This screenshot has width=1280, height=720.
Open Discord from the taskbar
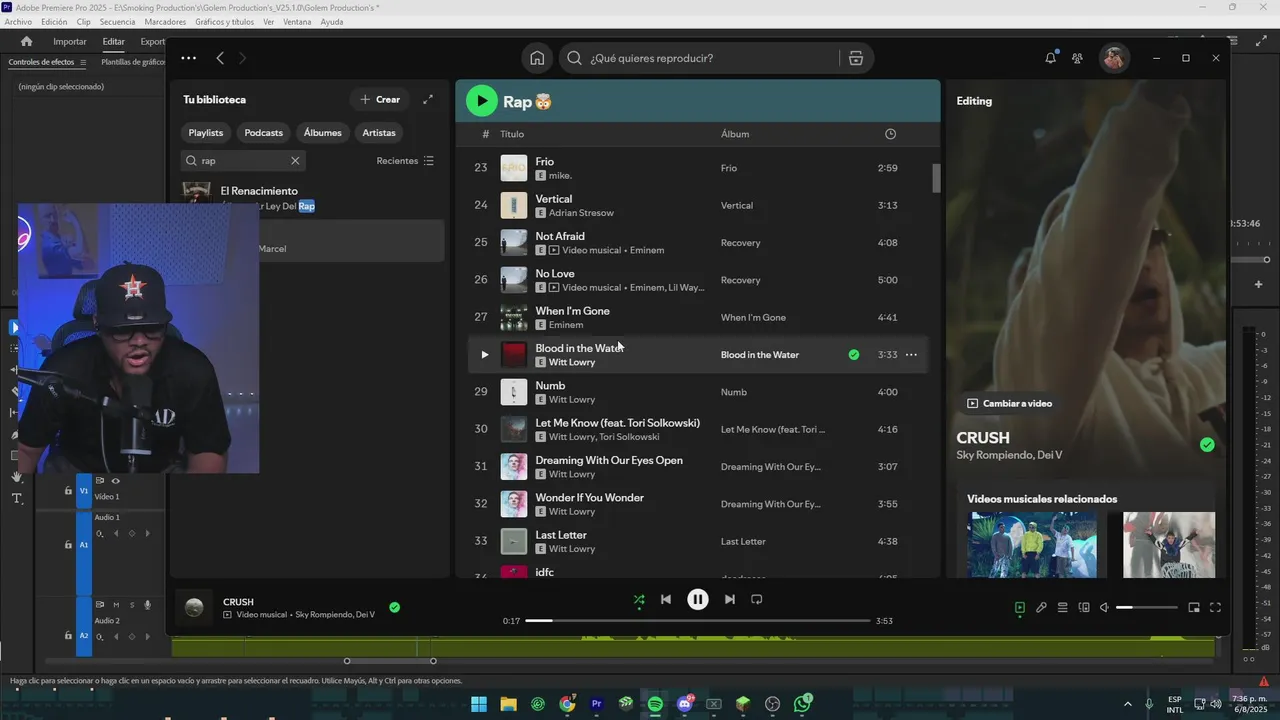click(685, 704)
